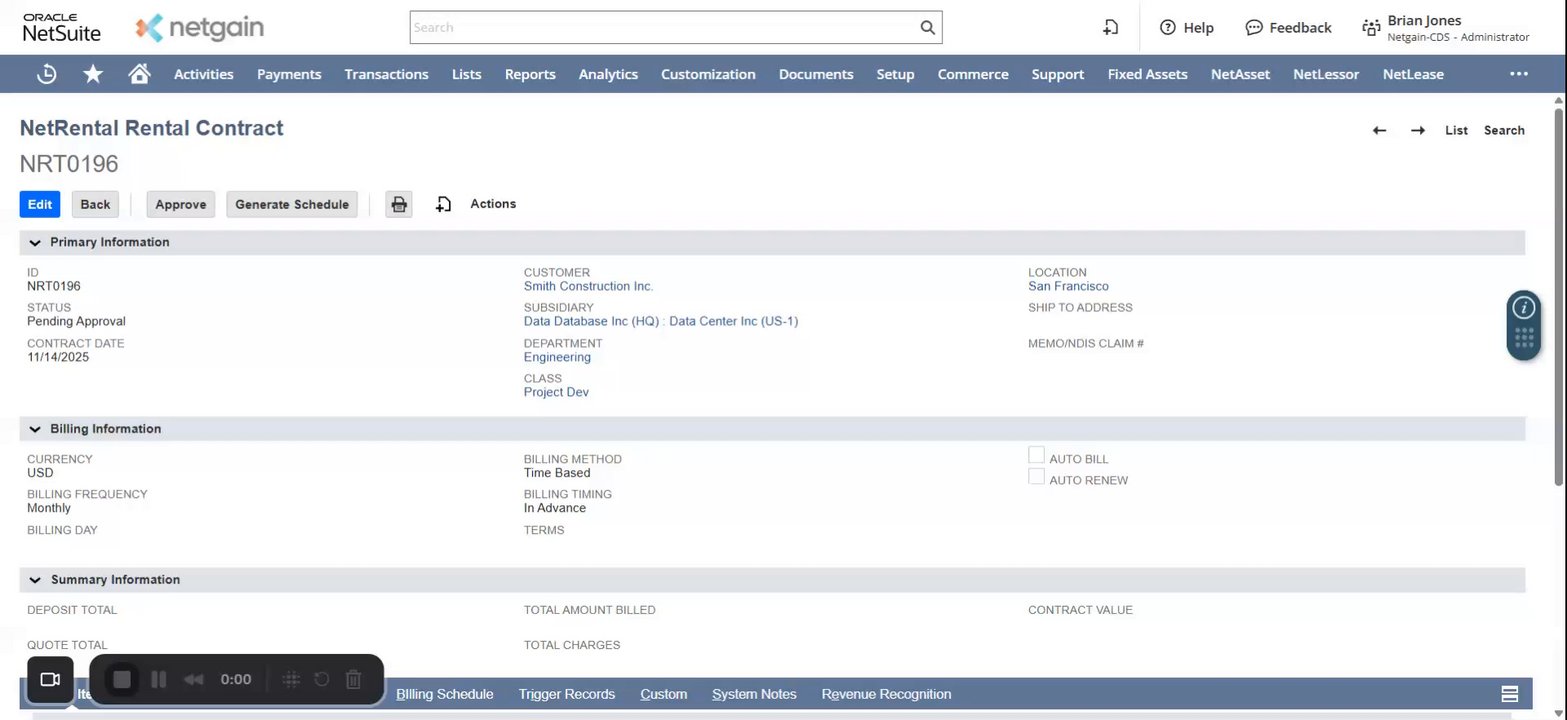Collapse the Summary Information section
Image resolution: width=1567 pixels, height=720 pixels.
[x=35, y=580]
